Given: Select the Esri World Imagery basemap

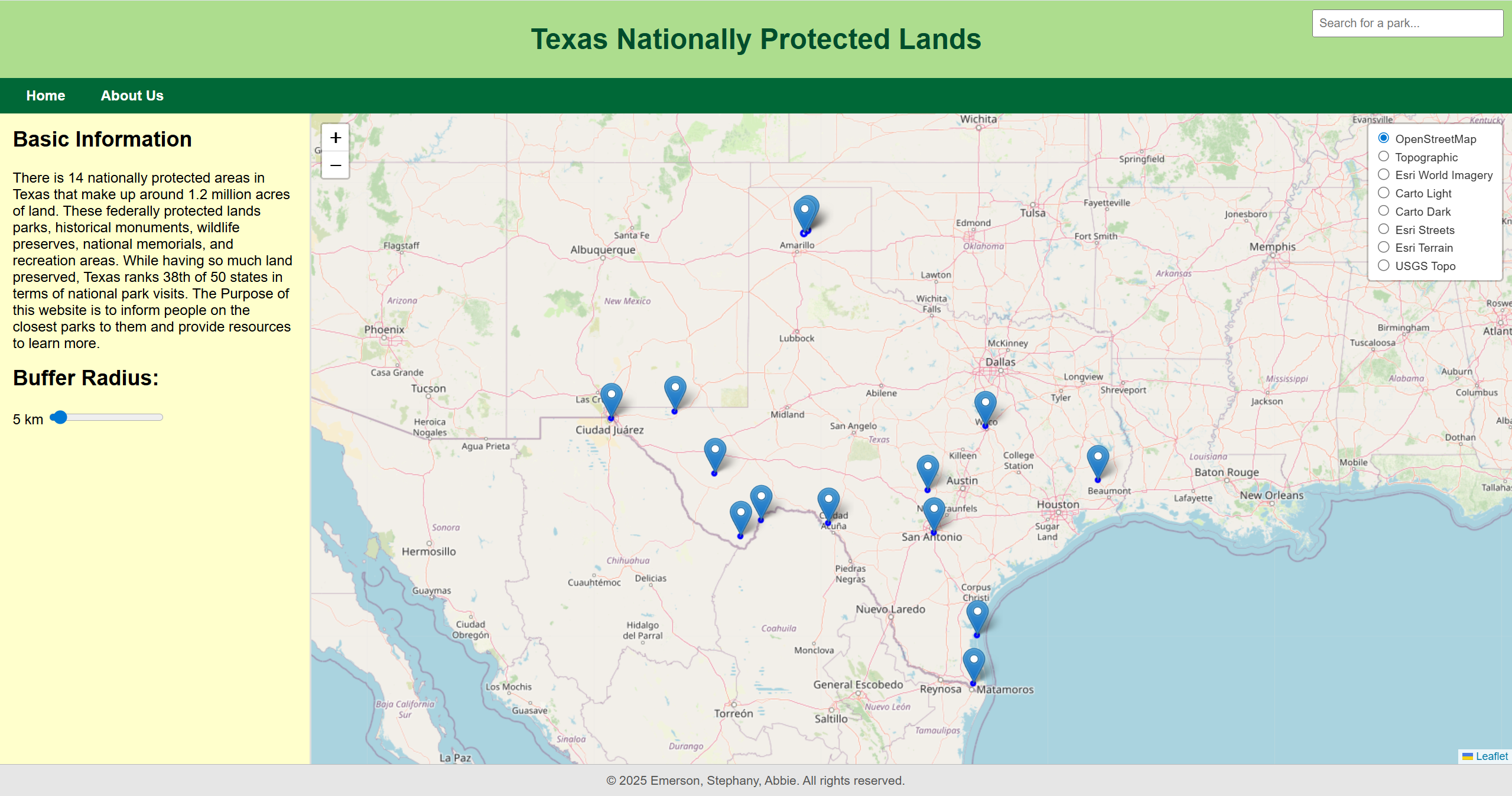Looking at the screenshot, I should tap(1384, 175).
